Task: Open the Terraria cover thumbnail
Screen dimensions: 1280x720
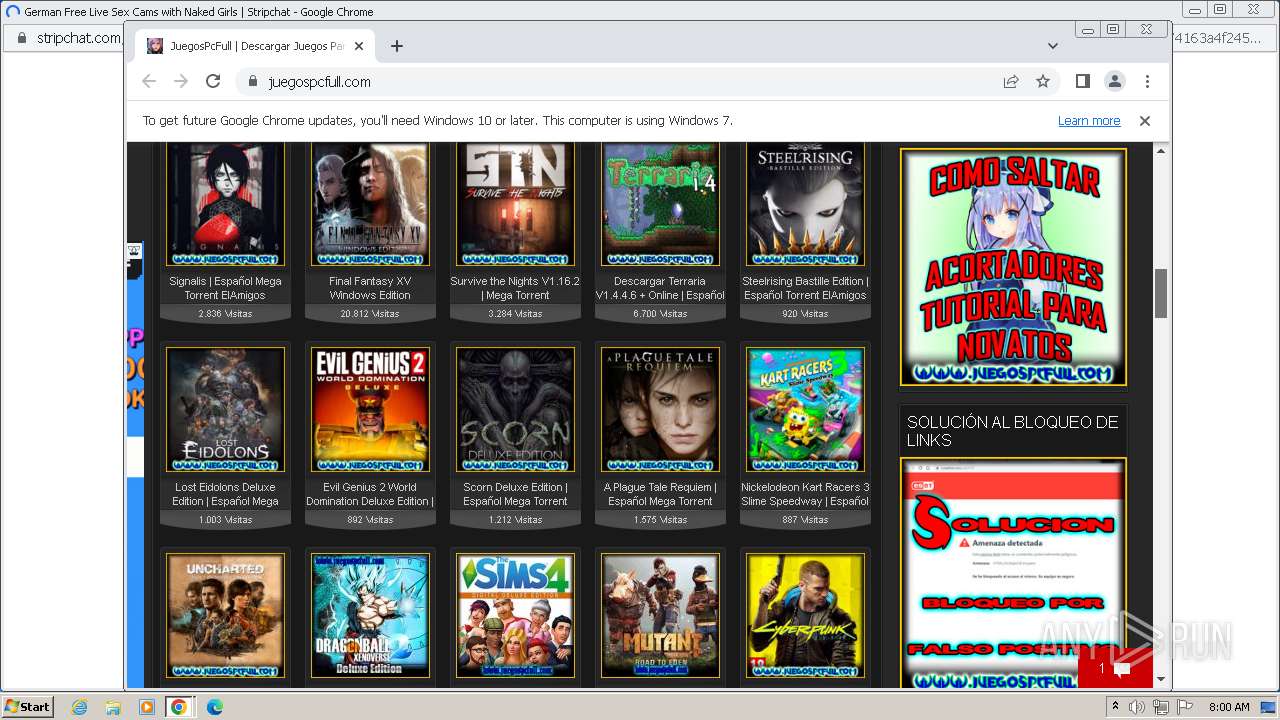Action: coord(660,203)
